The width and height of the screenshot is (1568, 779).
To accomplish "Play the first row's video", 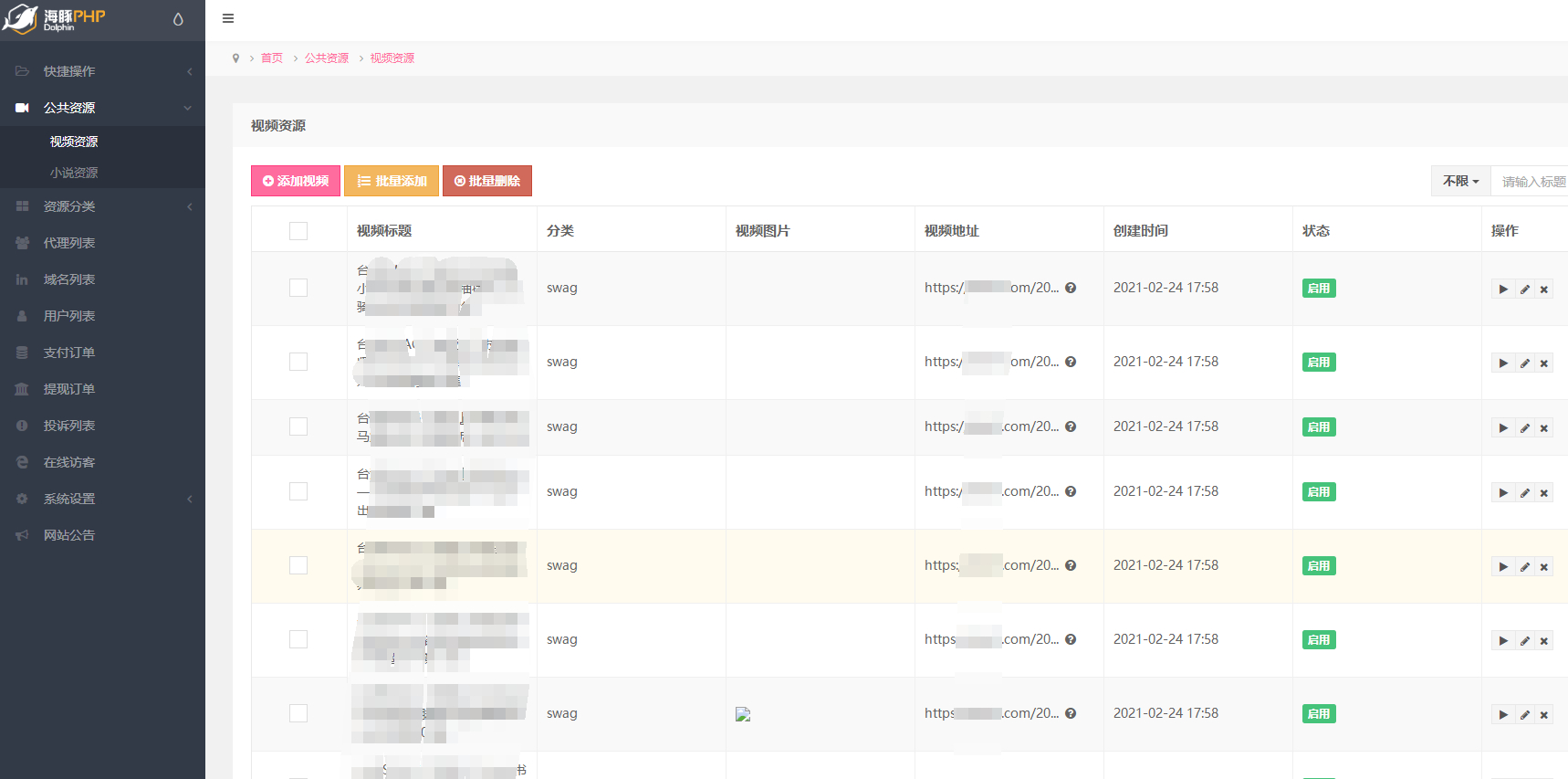I will [1503, 289].
